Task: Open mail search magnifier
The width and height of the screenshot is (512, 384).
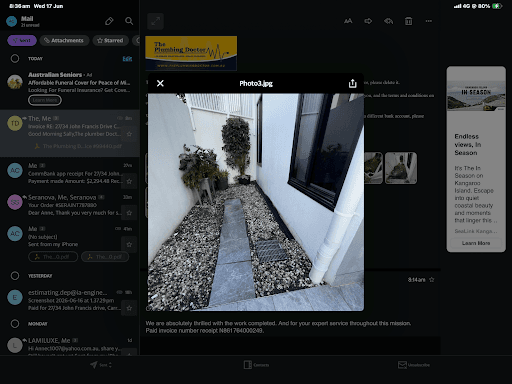Action: click(129, 21)
